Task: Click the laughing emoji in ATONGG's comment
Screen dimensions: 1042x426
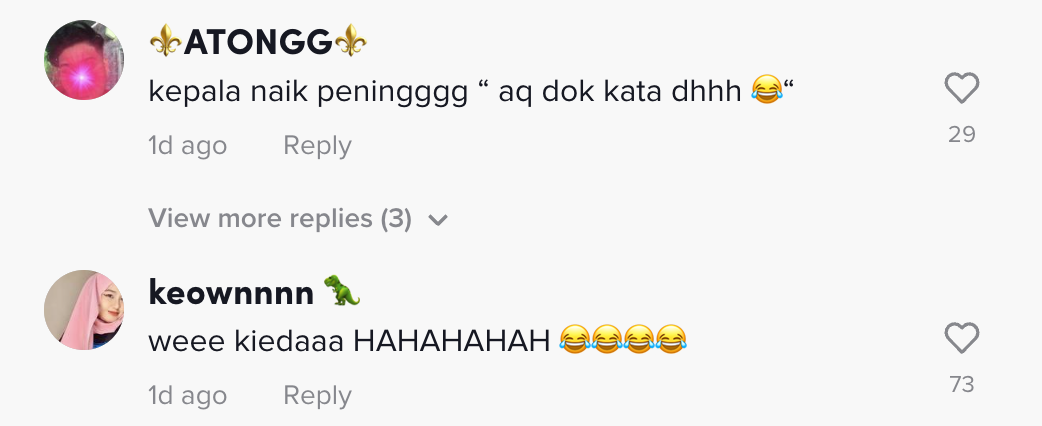Action: pyautogui.click(x=765, y=93)
